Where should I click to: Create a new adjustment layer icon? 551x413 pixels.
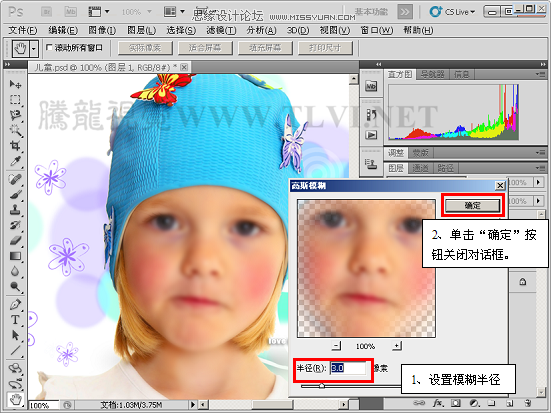pyautogui.click(x=474, y=403)
